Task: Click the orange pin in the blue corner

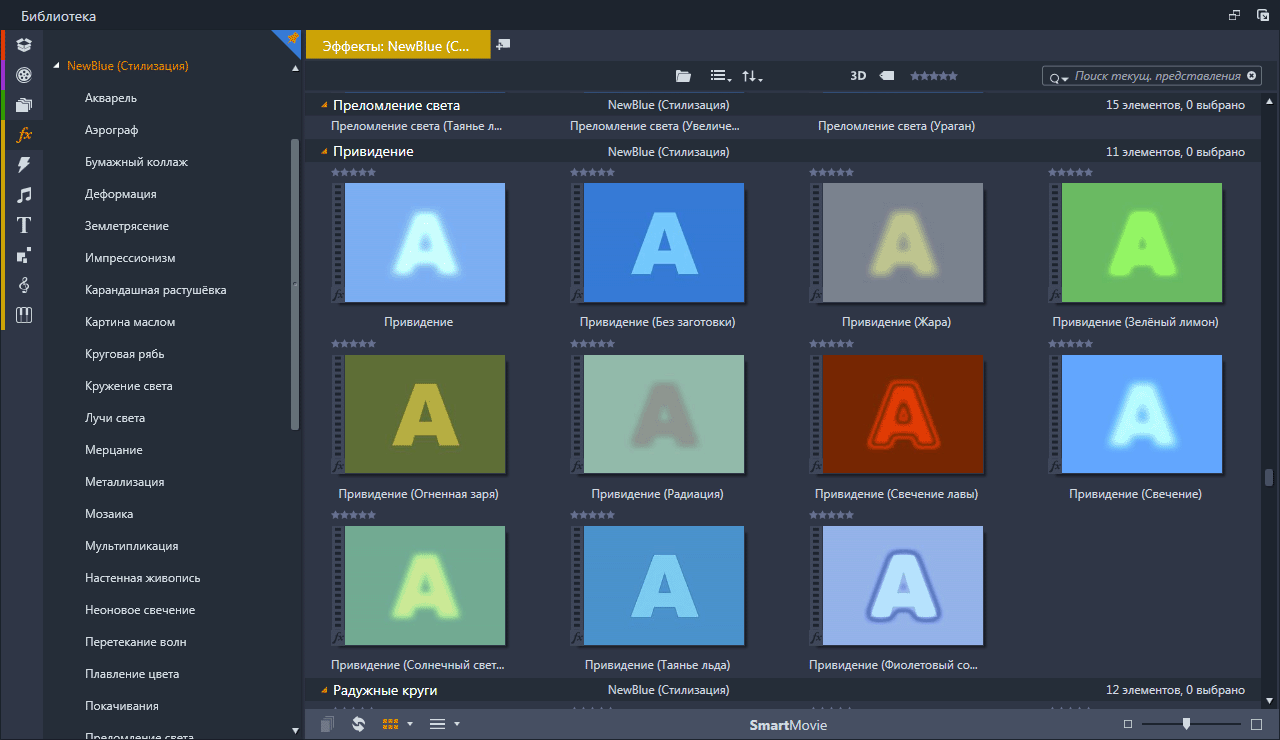Action: click(x=292, y=39)
